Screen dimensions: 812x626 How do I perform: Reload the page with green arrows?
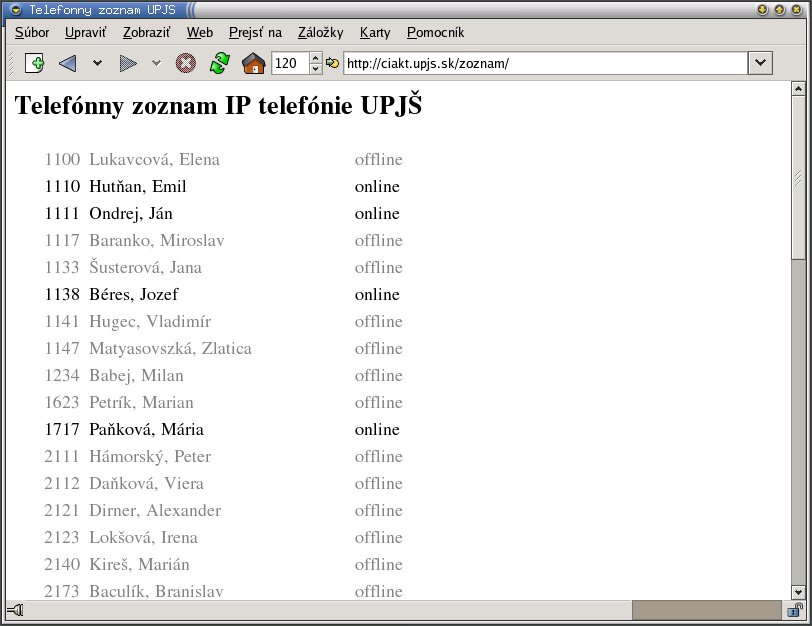click(x=220, y=64)
